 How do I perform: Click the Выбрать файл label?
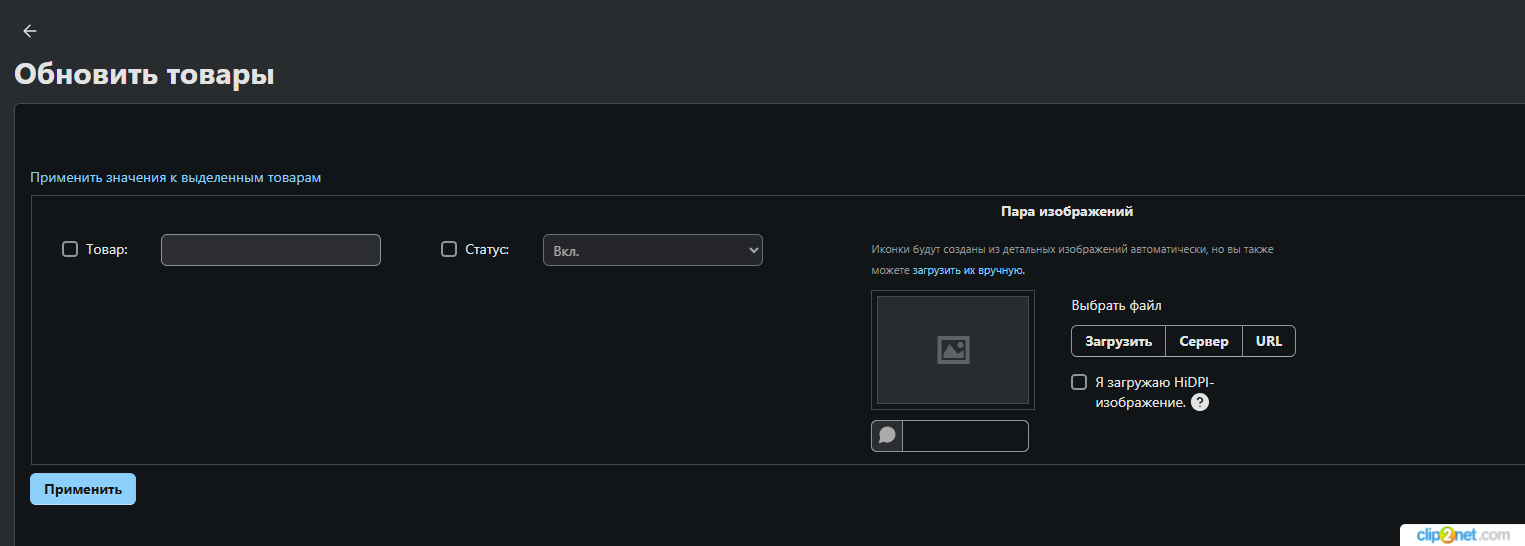point(1116,306)
